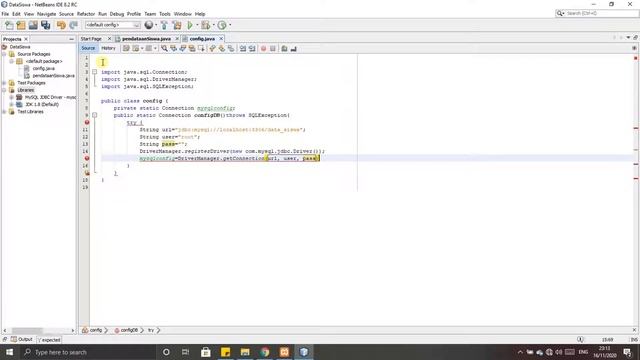Open the Debug menu
Image resolution: width=640 pixels, height=360 pixels.
117,14
